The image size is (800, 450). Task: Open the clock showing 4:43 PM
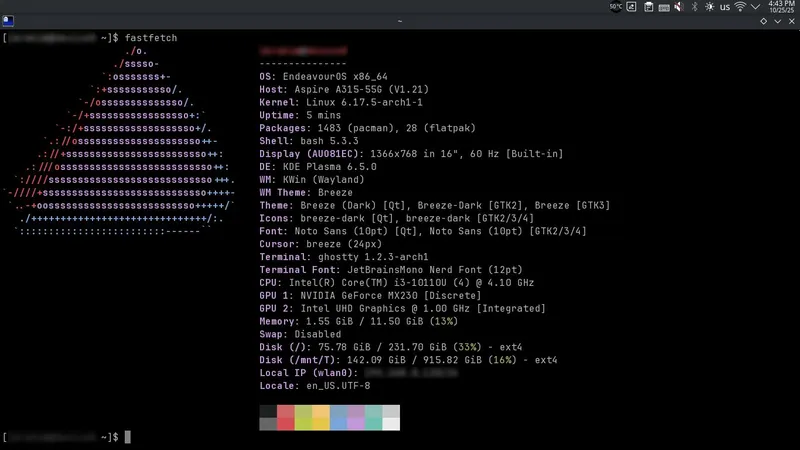click(x=781, y=7)
